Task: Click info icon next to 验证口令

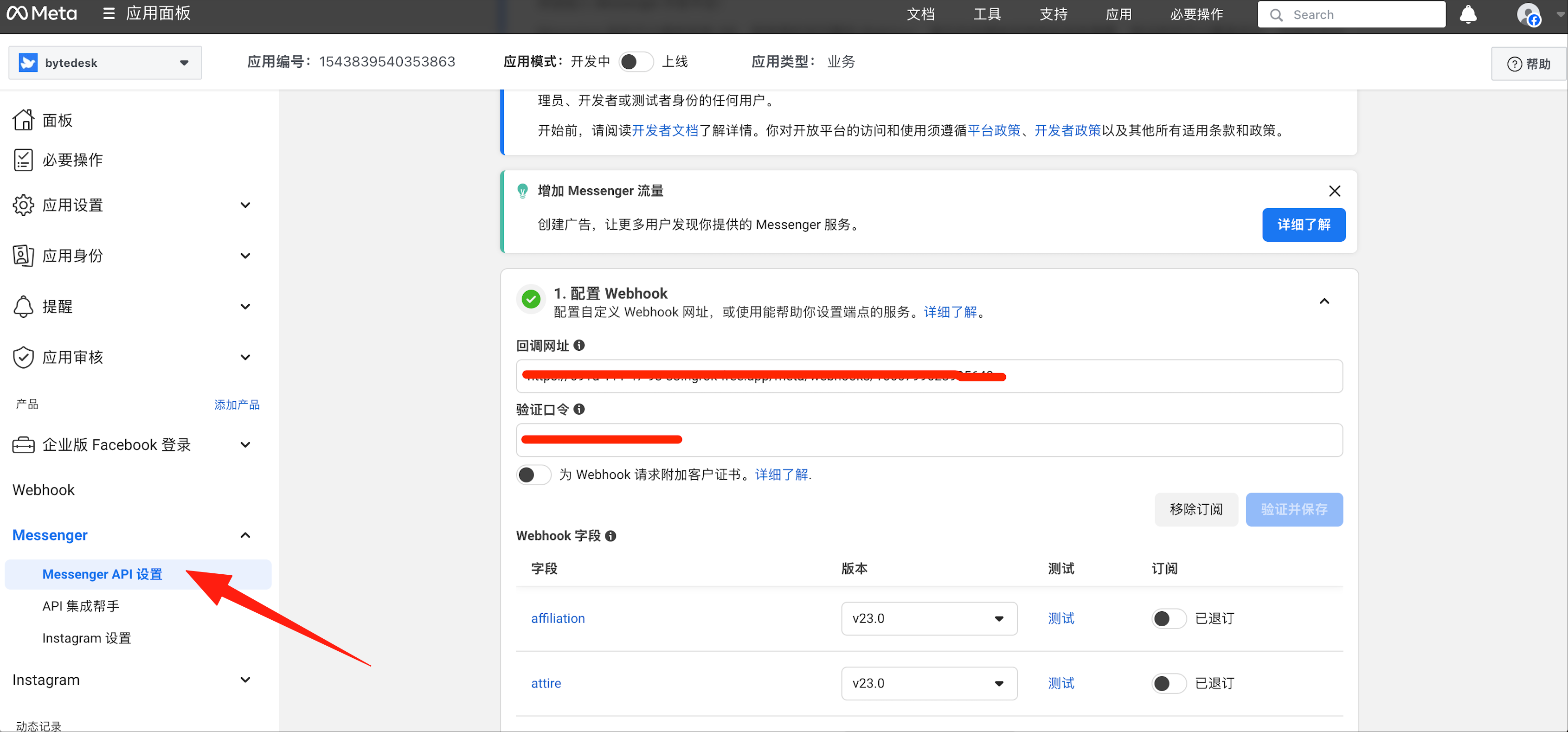Action: click(579, 409)
